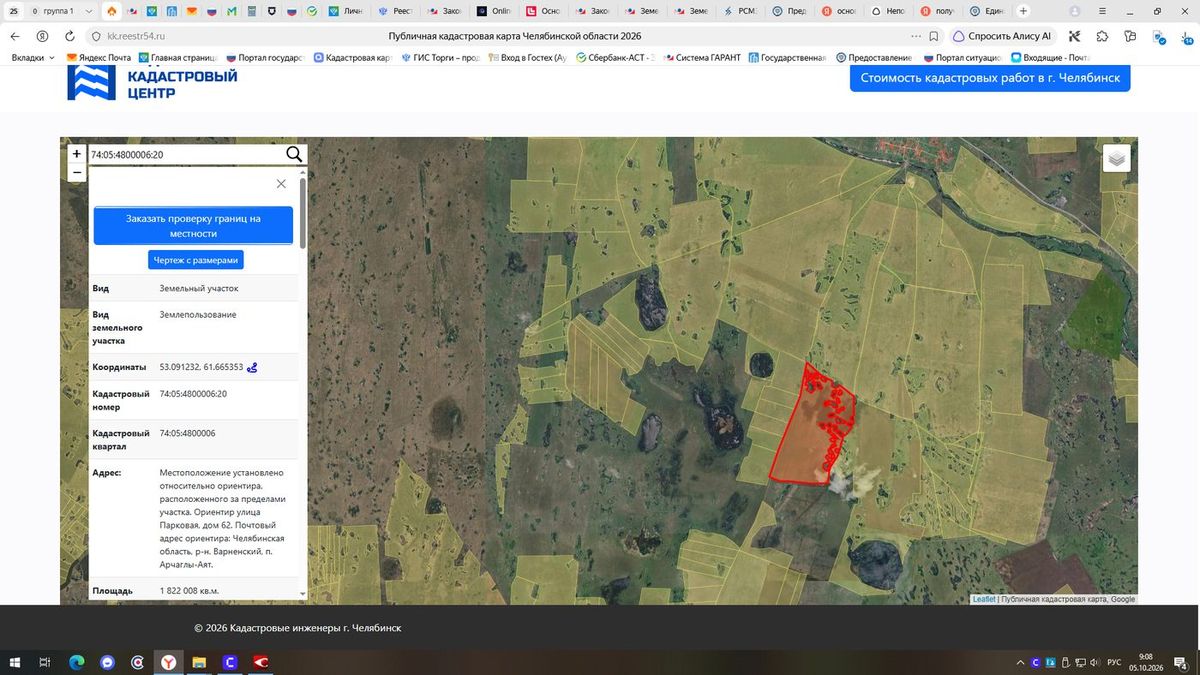This screenshot has width=1200, height=675.
Task: Go back to previous page
Action: 15,36
